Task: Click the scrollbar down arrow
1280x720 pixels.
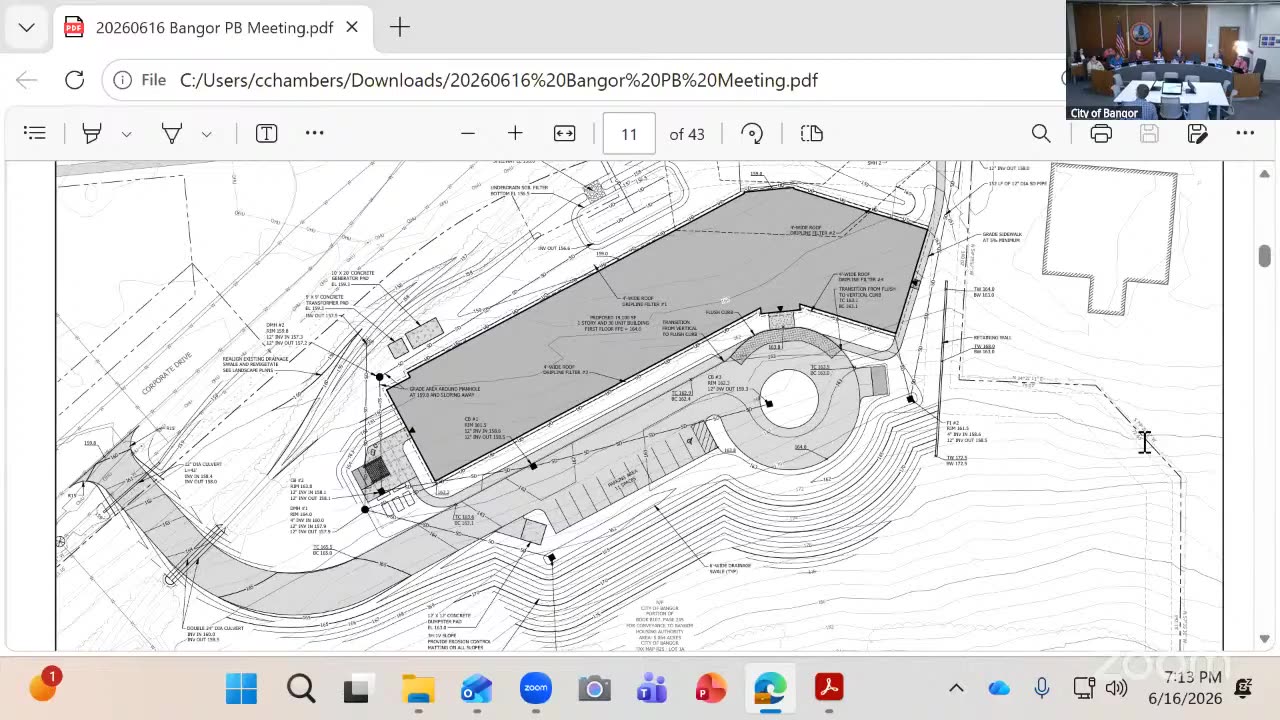Action: [x=1264, y=638]
